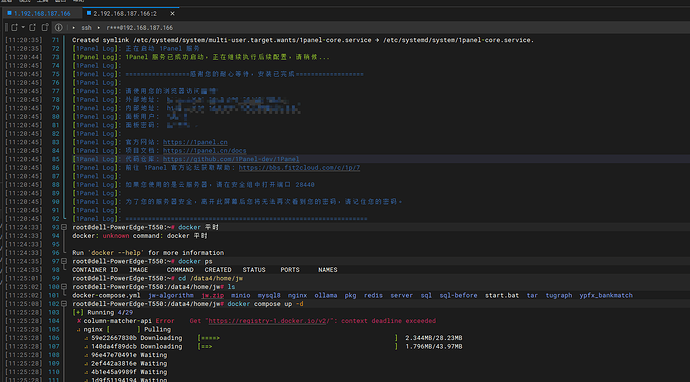690x382 pixels.
Task: Collapse the fold at line 102
Action: tap(64, 304)
